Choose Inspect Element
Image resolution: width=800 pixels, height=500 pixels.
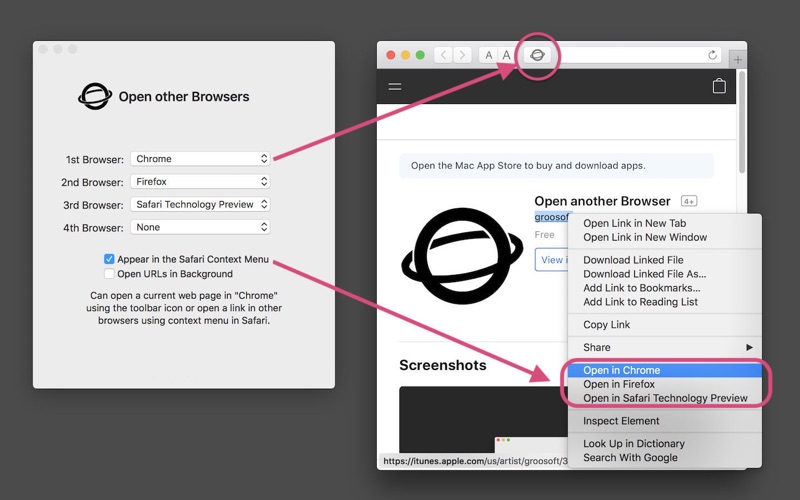click(665, 421)
